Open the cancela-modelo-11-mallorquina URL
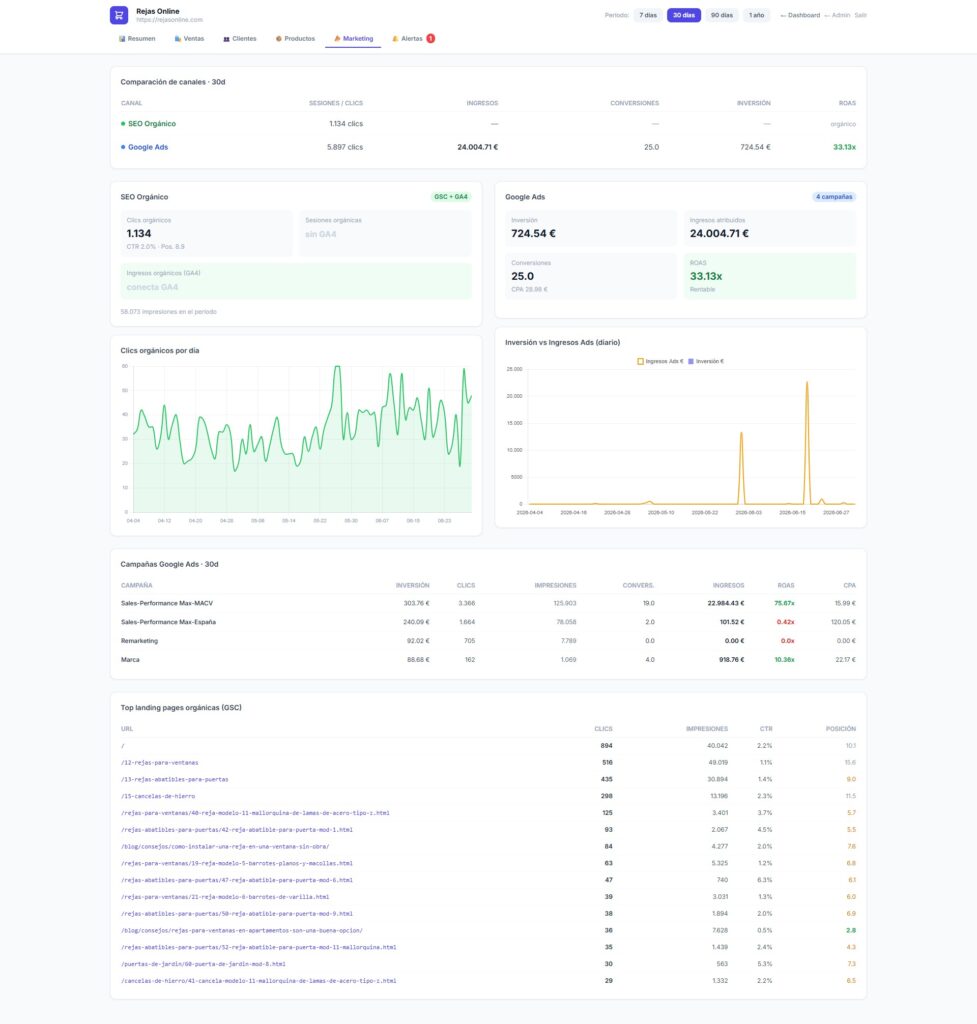 pos(259,981)
